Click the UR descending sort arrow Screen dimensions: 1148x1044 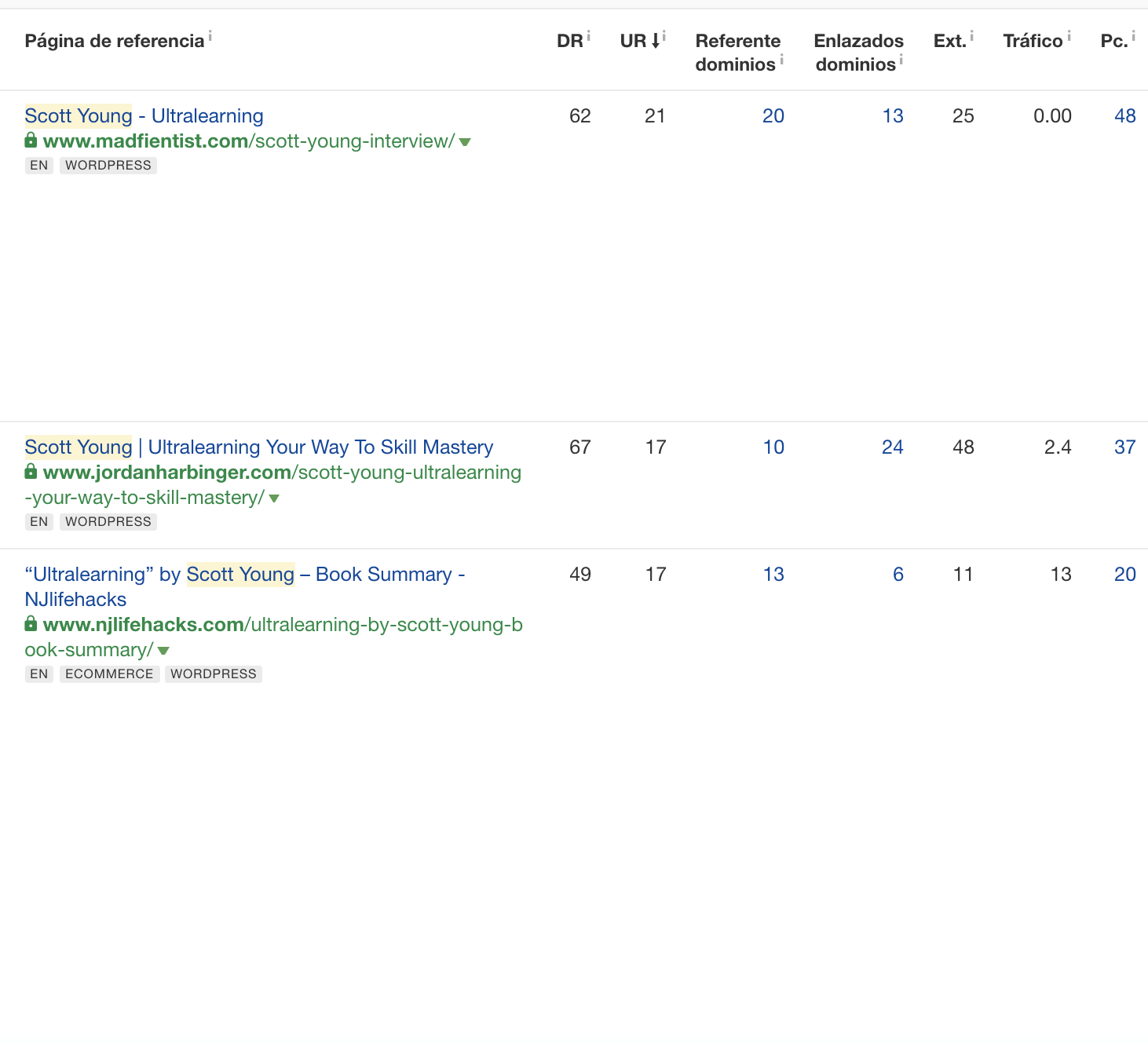pos(656,42)
